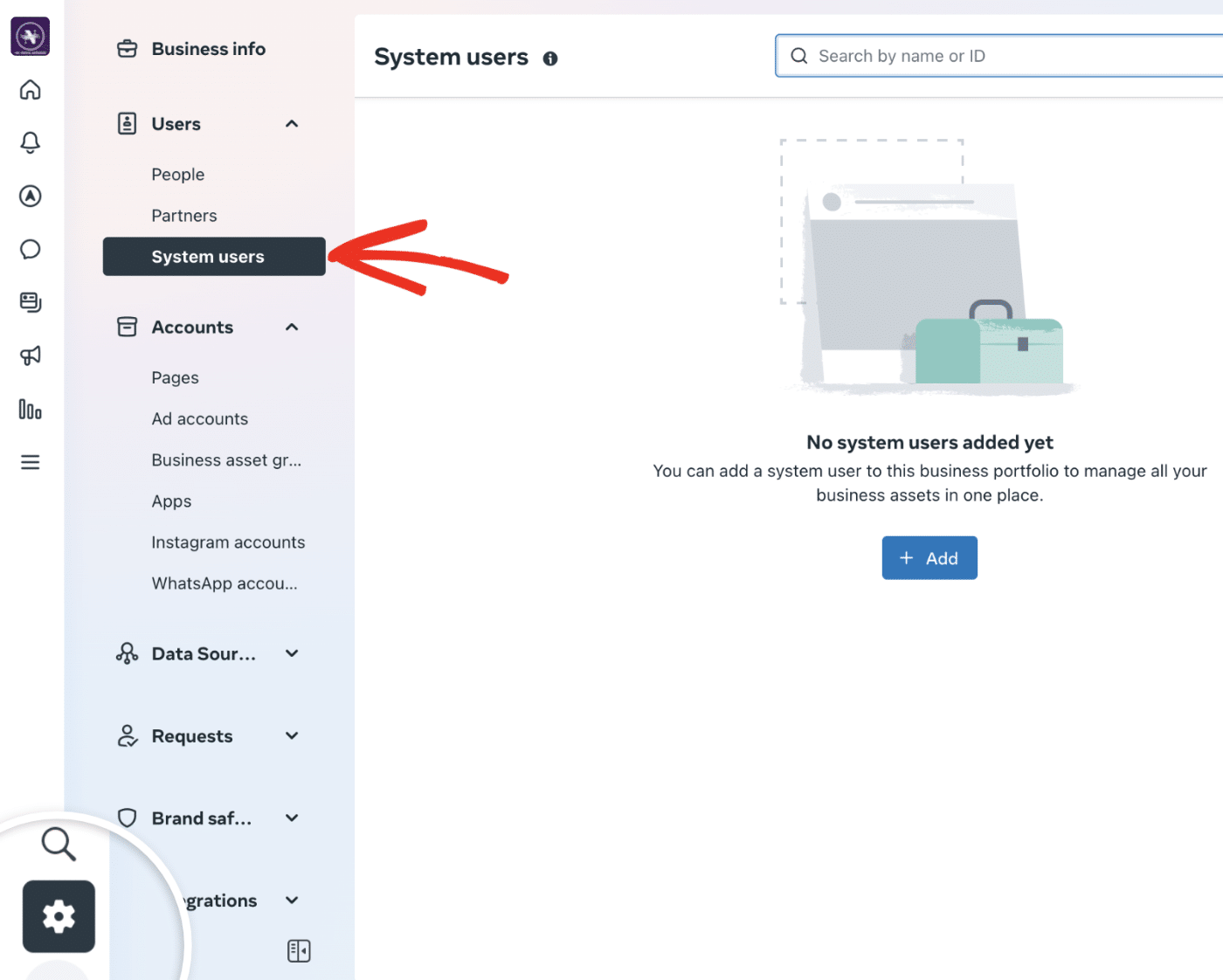Collapse the Users section chevron
This screenshot has height=980, width=1223.
[x=291, y=123]
